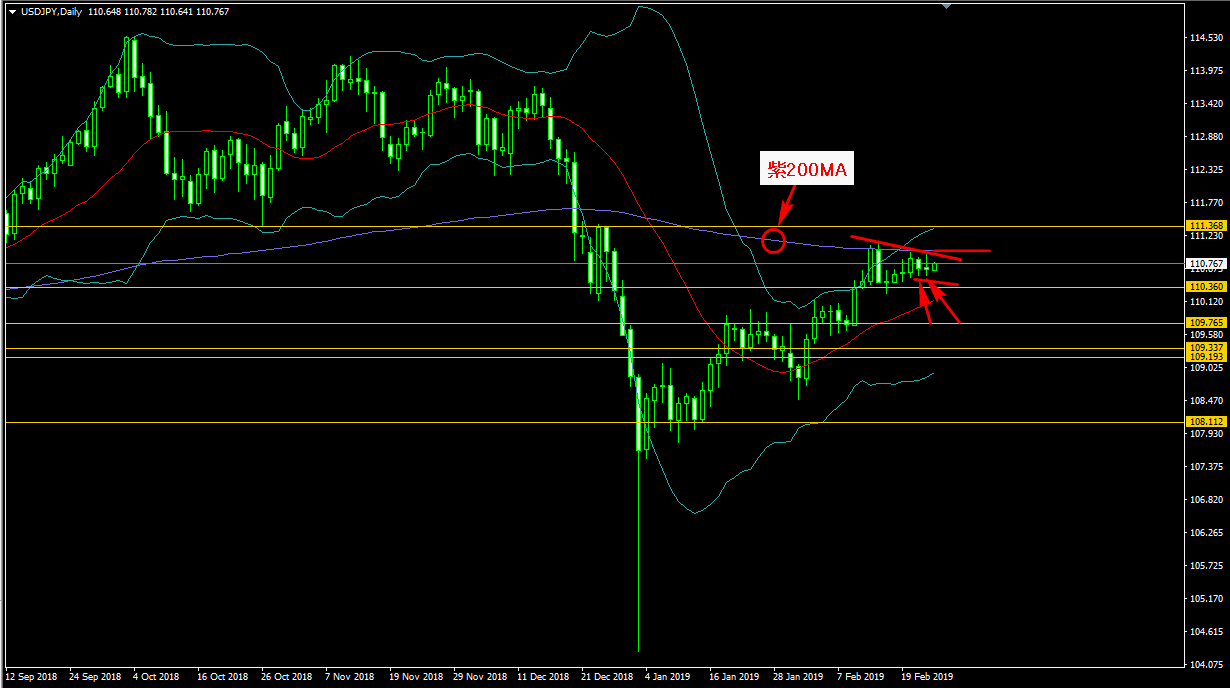This screenshot has height=688, width=1230.
Task: Click the 111.770 price axis value
Action: 1206,203
